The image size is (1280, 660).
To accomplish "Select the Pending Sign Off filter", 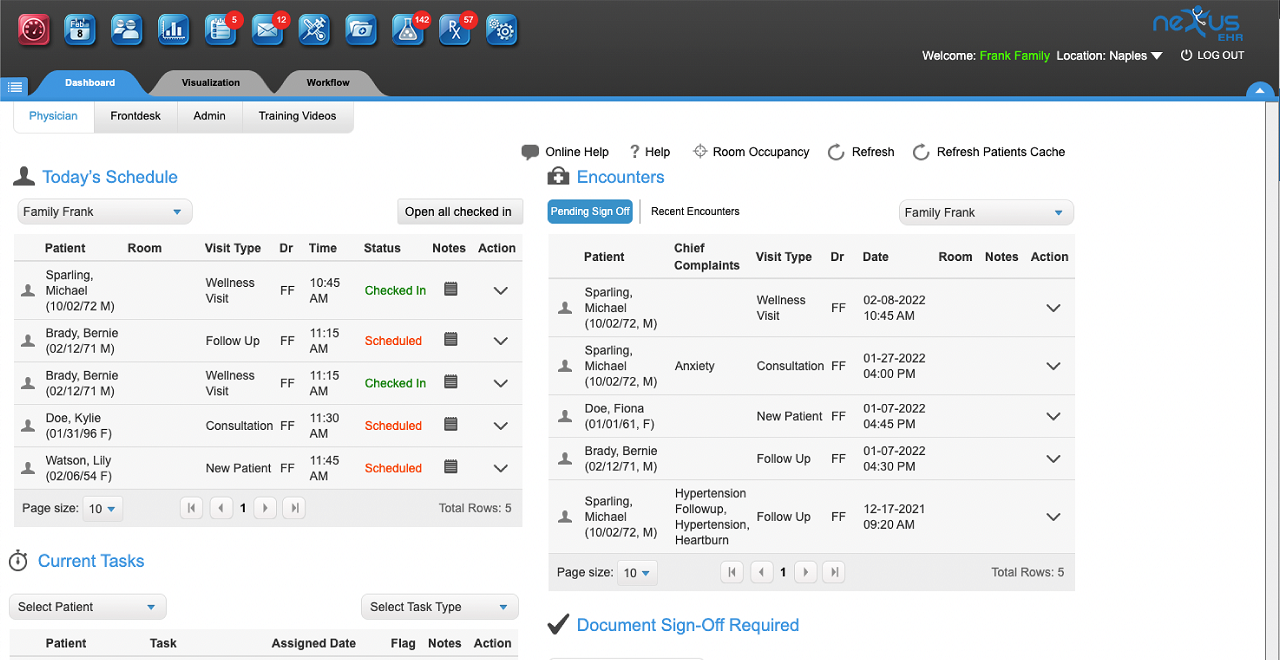I will tap(589, 211).
